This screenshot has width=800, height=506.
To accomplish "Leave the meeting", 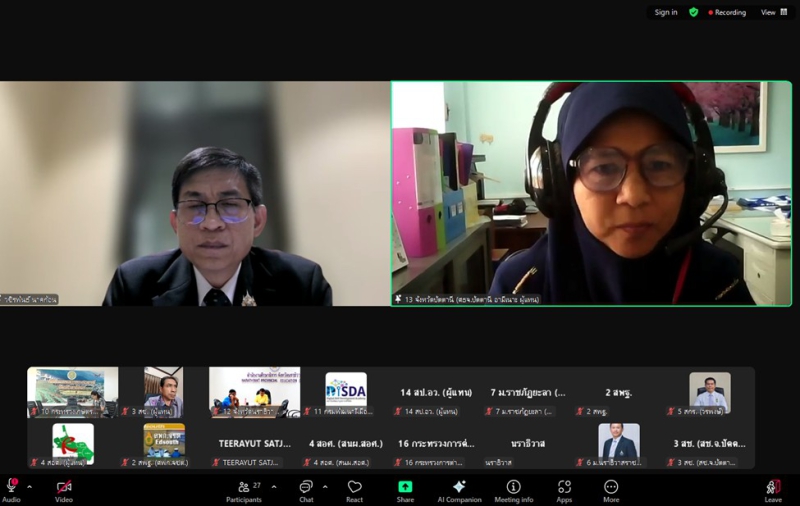I will (x=773, y=489).
